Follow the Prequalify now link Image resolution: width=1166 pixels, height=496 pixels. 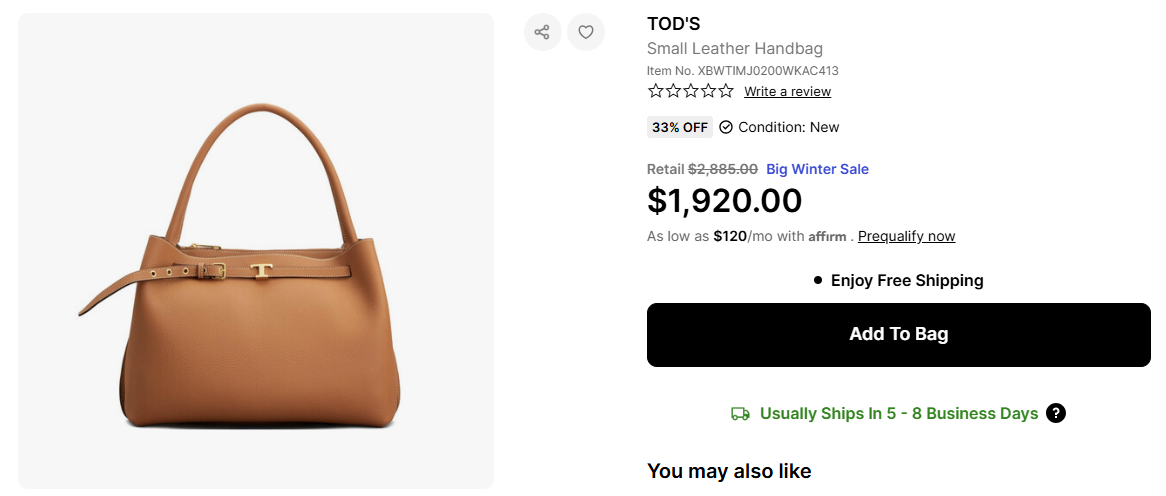point(906,237)
